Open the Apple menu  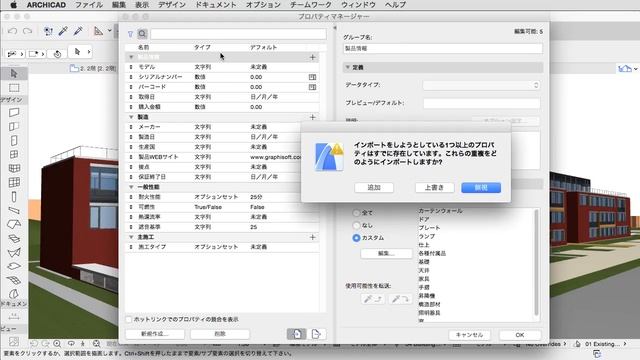(13, 5)
